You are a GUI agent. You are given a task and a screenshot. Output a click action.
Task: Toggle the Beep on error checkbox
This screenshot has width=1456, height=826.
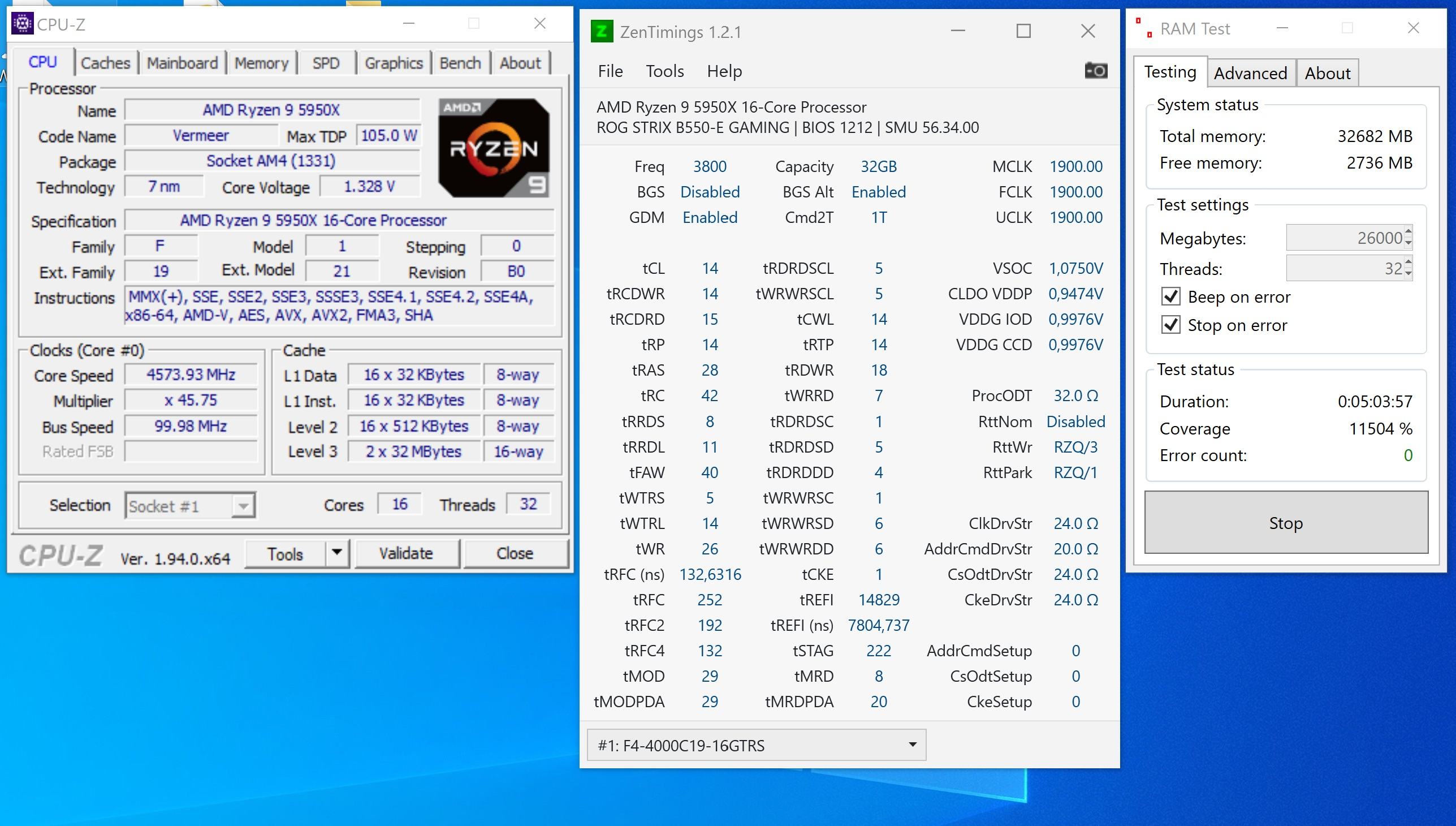point(1171,296)
